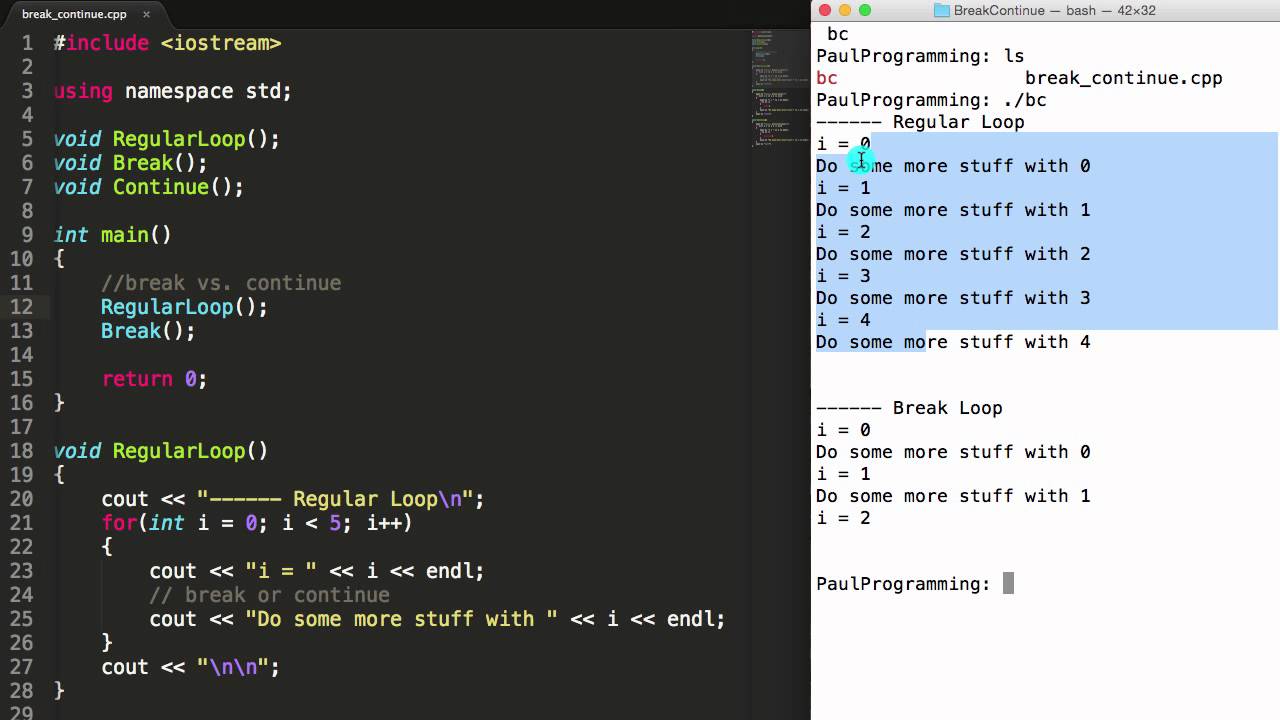Image resolution: width=1280 pixels, height=720 pixels.
Task: Click the 'RegularLoop();' call inside main
Action: (184, 307)
